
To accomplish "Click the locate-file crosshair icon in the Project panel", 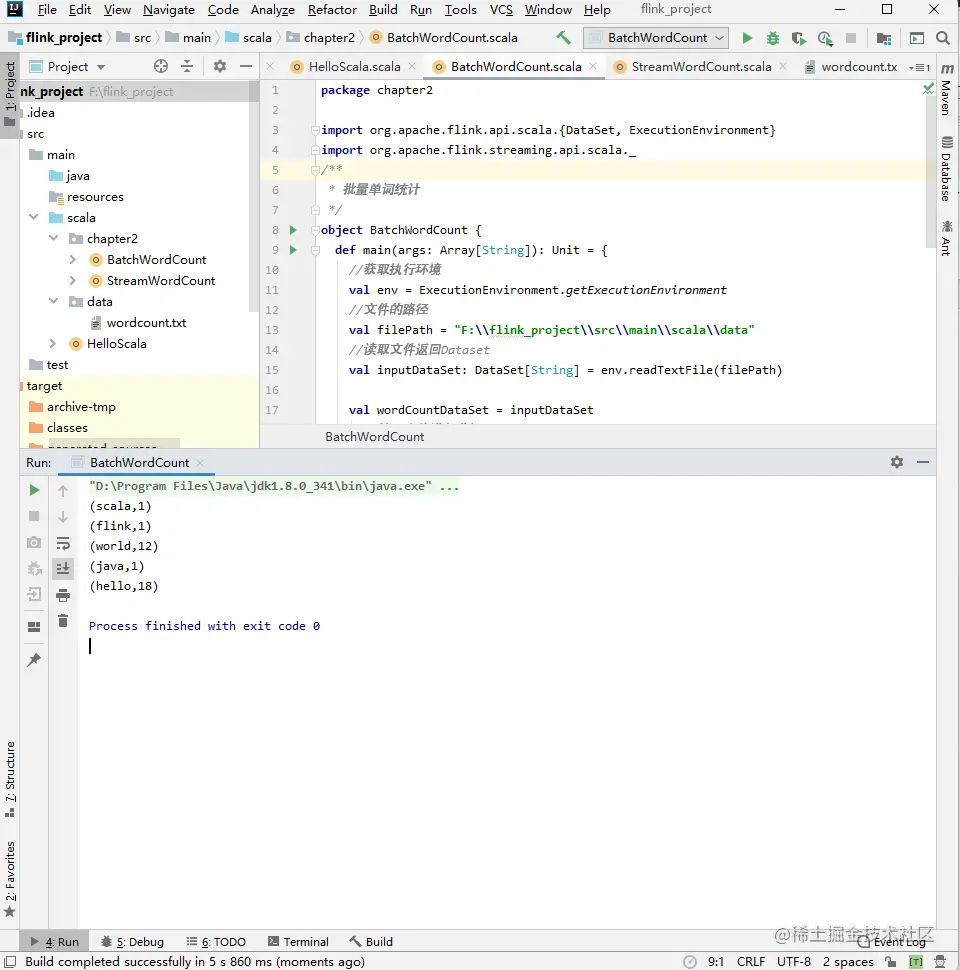I will pos(161,66).
